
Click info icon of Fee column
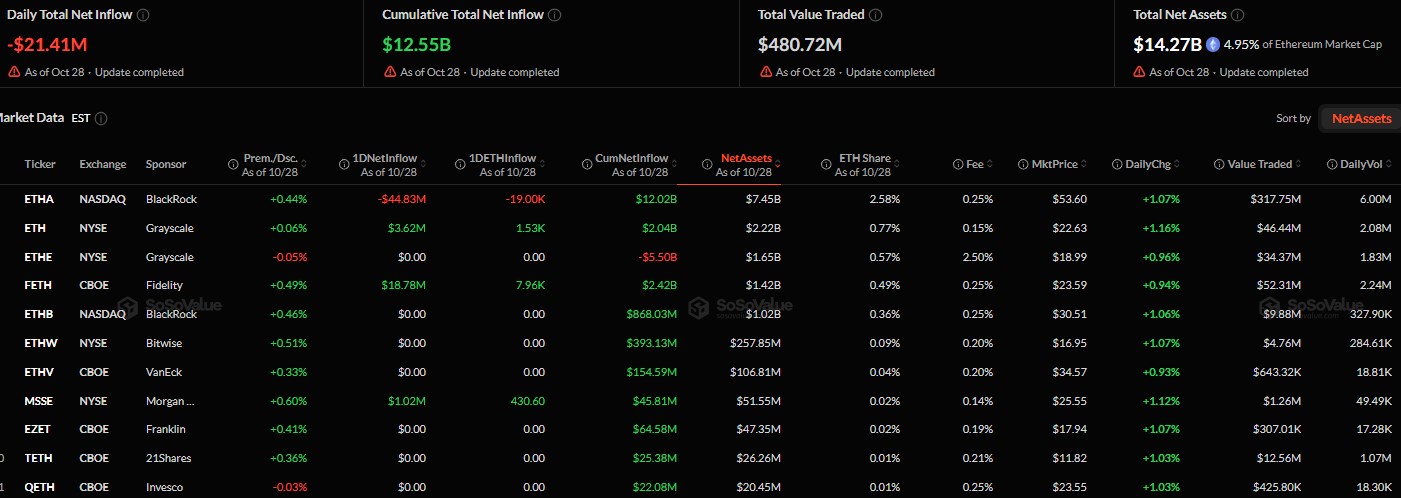(x=958, y=164)
